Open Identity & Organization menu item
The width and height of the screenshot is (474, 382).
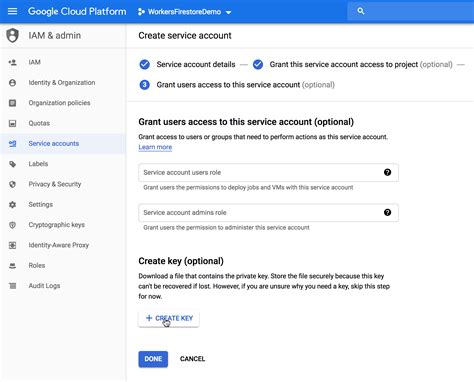coord(62,83)
